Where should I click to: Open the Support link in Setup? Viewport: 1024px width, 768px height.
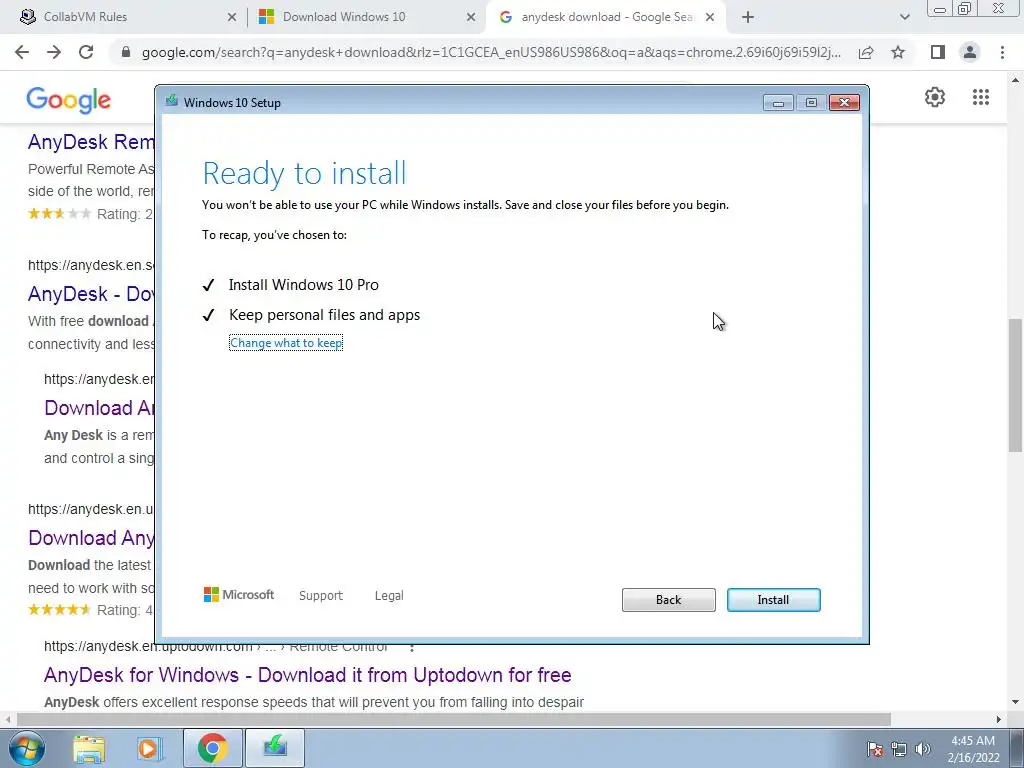(x=321, y=596)
